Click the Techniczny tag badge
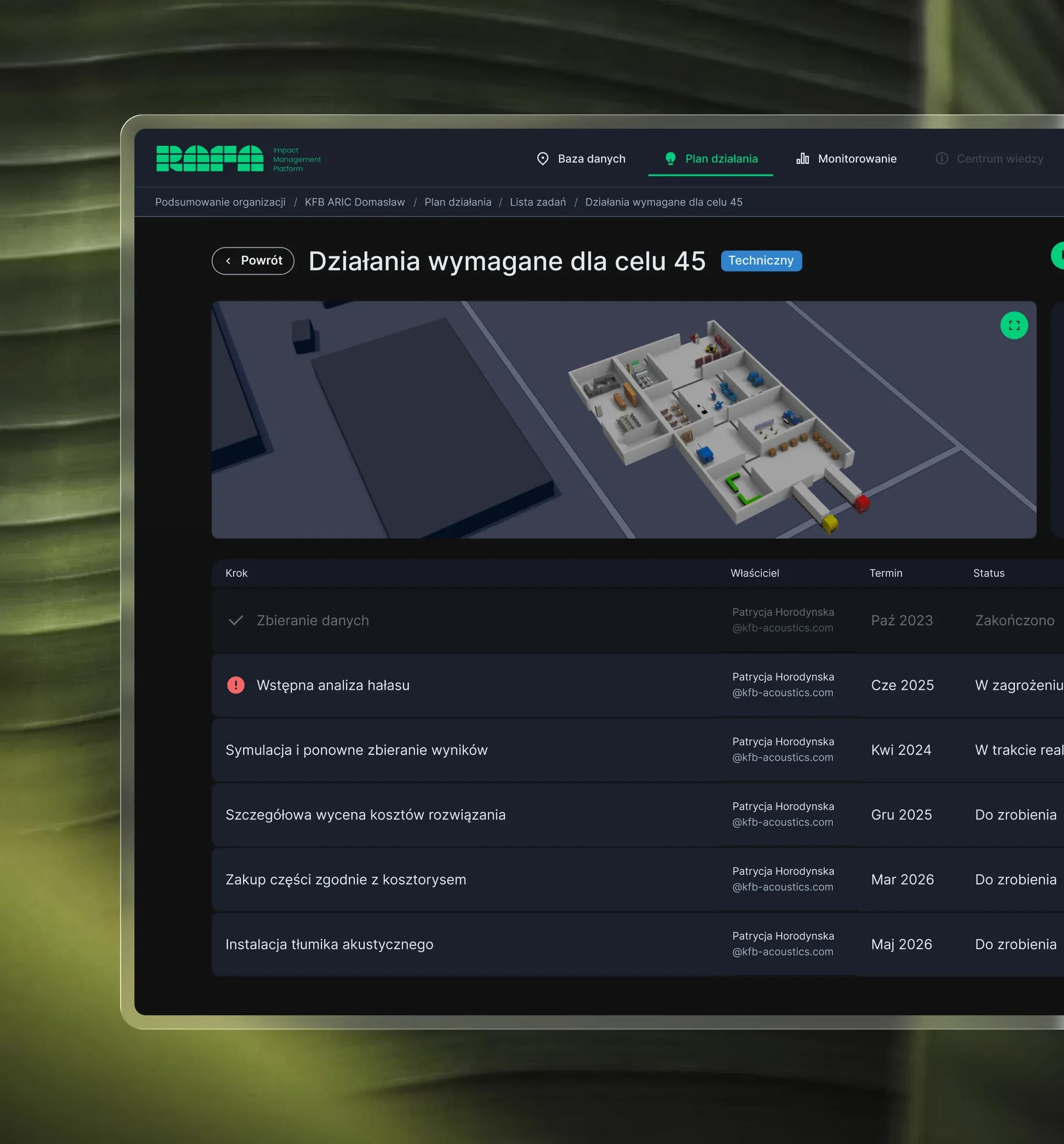The image size is (1064, 1144). [760, 261]
